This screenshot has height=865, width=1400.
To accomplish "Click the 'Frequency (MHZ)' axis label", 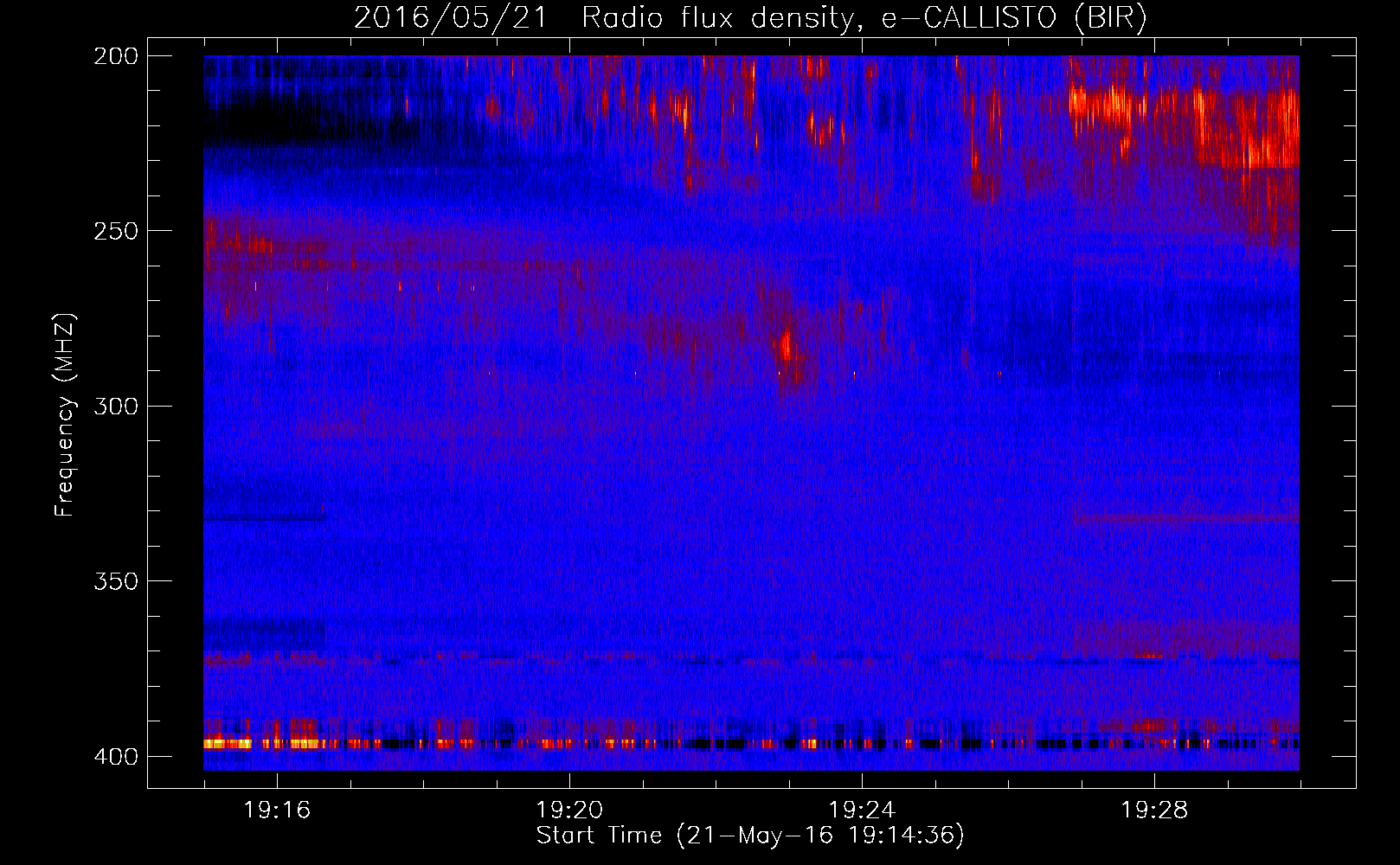I will point(65,414).
